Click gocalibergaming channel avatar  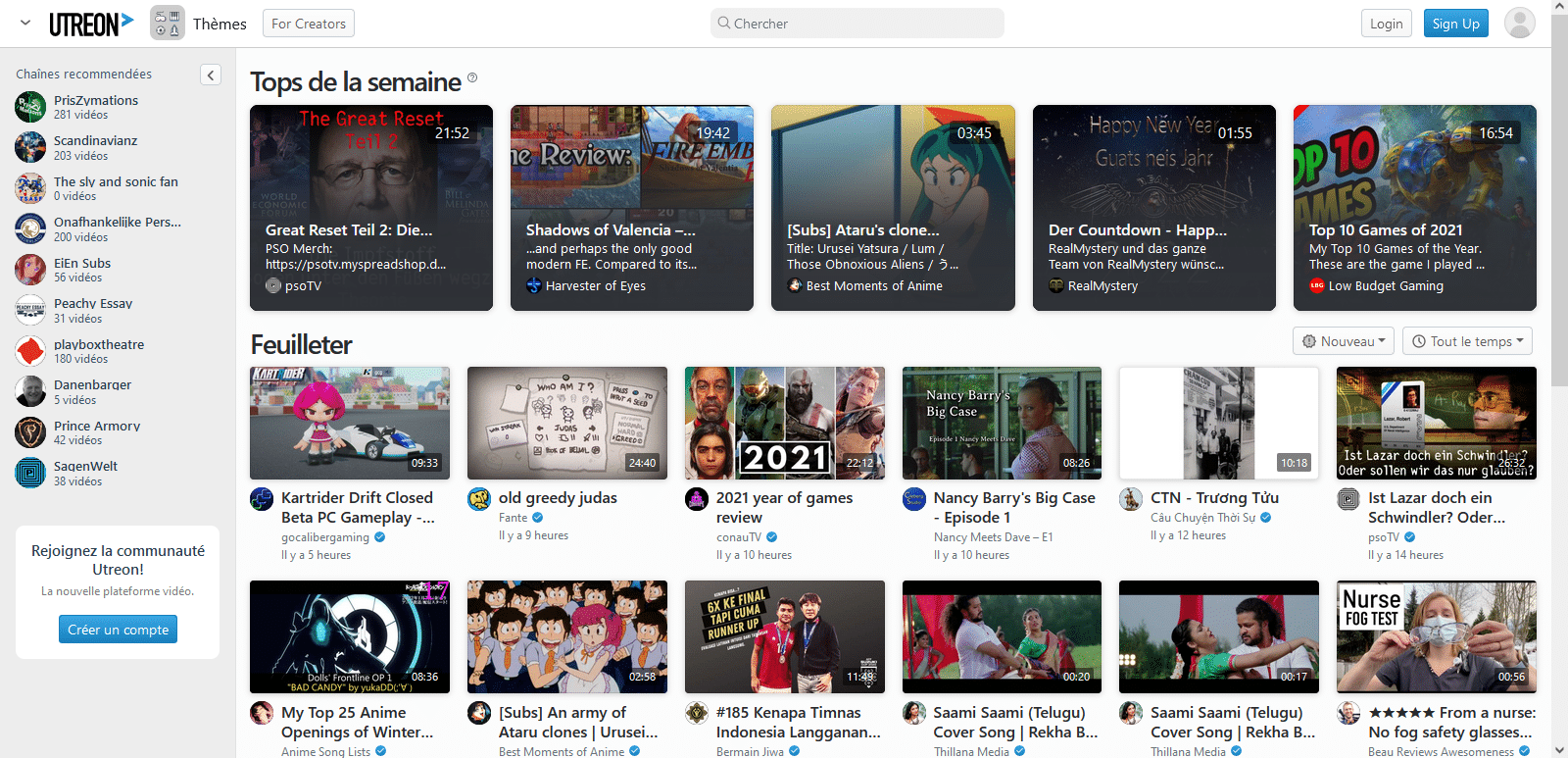(262, 499)
